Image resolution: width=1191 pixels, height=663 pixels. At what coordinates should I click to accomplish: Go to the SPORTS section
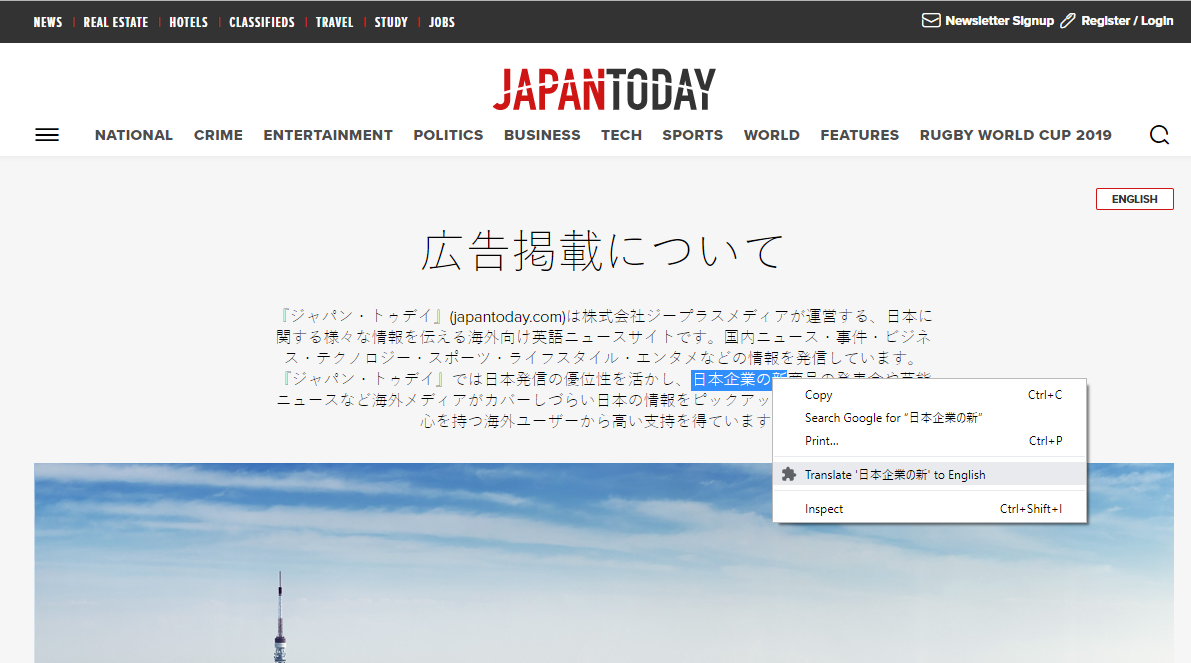693,135
